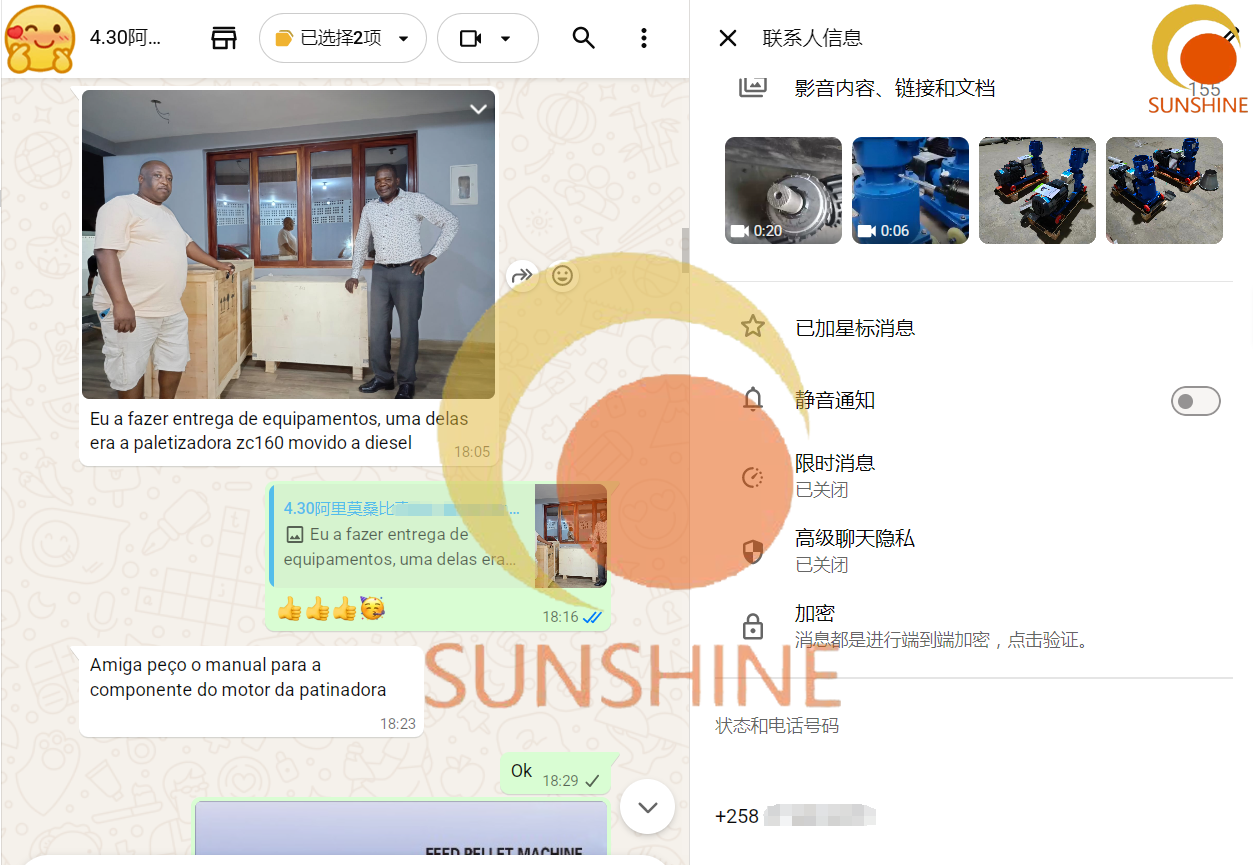This screenshot has width=1253, height=865.
Task: Open the photo message chevron menu
Action: click(x=478, y=109)
